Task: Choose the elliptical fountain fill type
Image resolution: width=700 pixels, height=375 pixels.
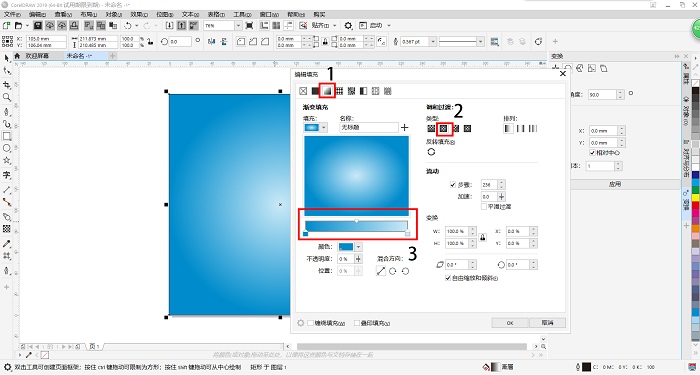Action: [x=443, y=129]
